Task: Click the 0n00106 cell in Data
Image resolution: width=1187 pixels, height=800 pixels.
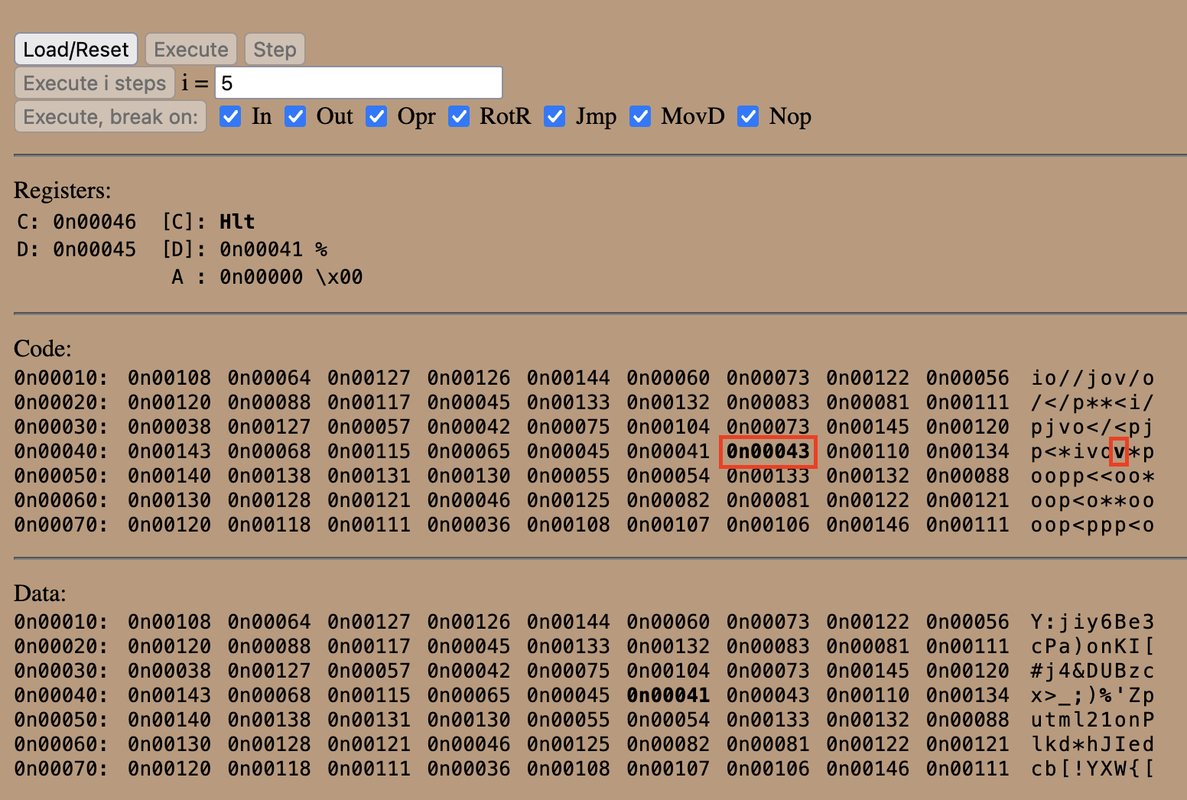Action: click(x=768, y=769)
